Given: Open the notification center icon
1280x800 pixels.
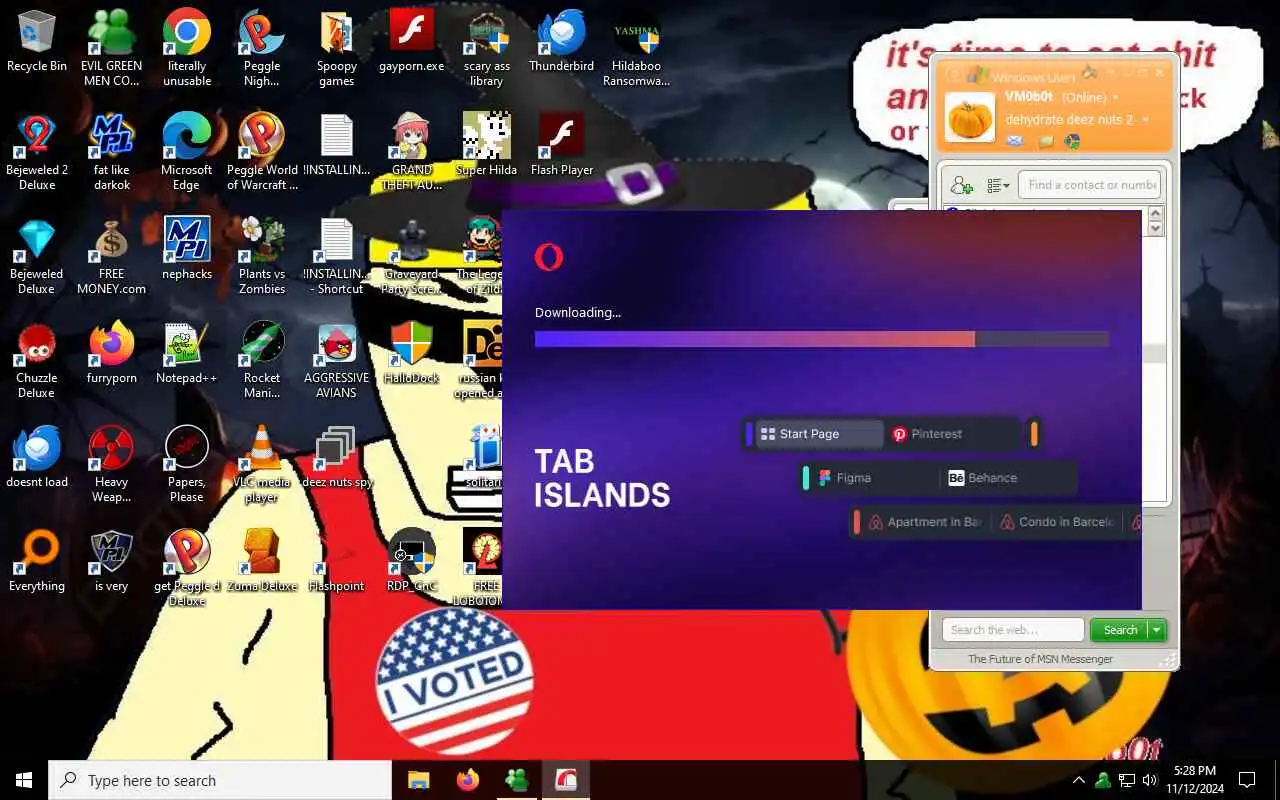Looking at the screenshot, I should click(x=1247, y=780).
